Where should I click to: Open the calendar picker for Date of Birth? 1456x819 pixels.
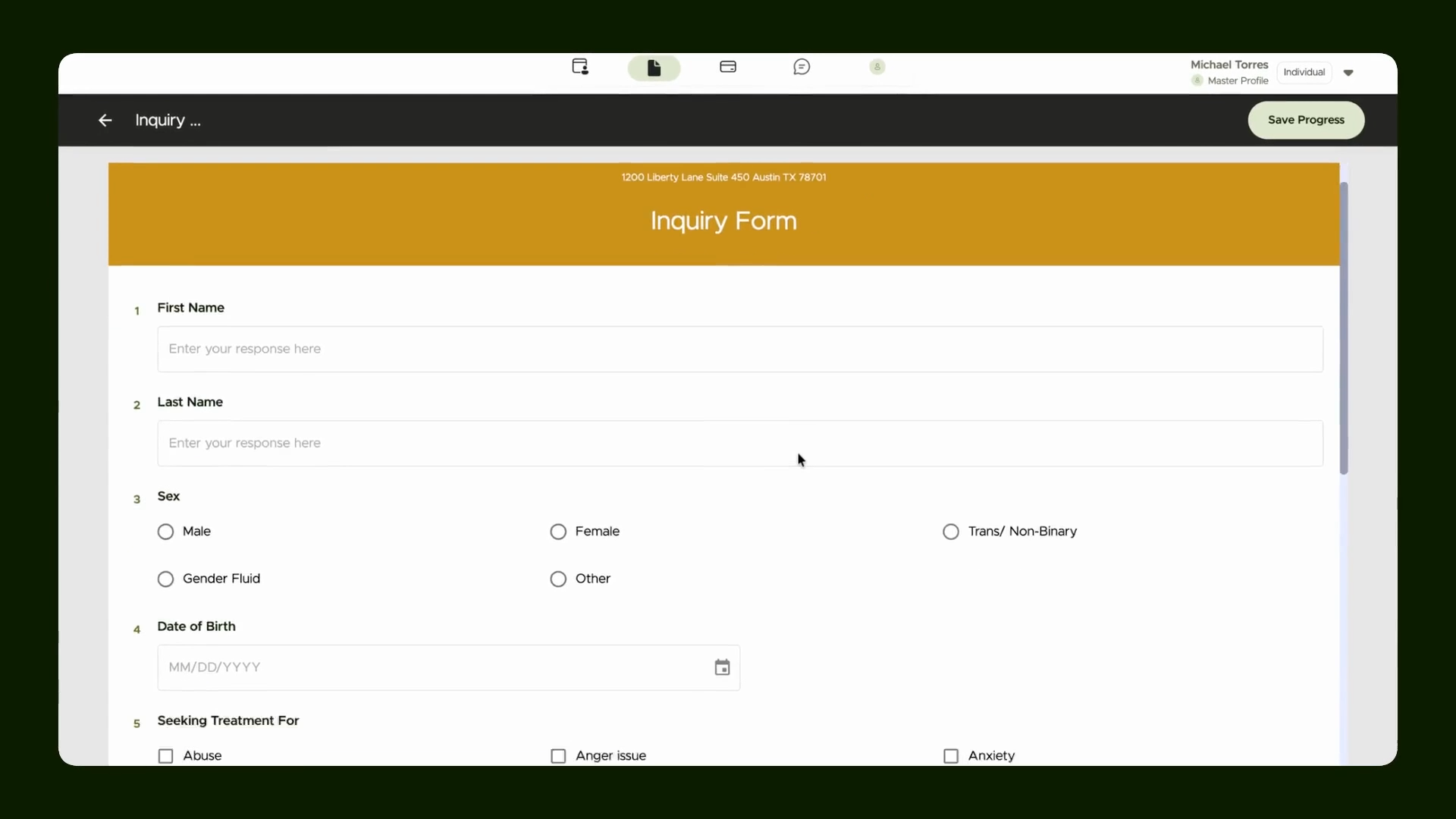click(722, 667)
